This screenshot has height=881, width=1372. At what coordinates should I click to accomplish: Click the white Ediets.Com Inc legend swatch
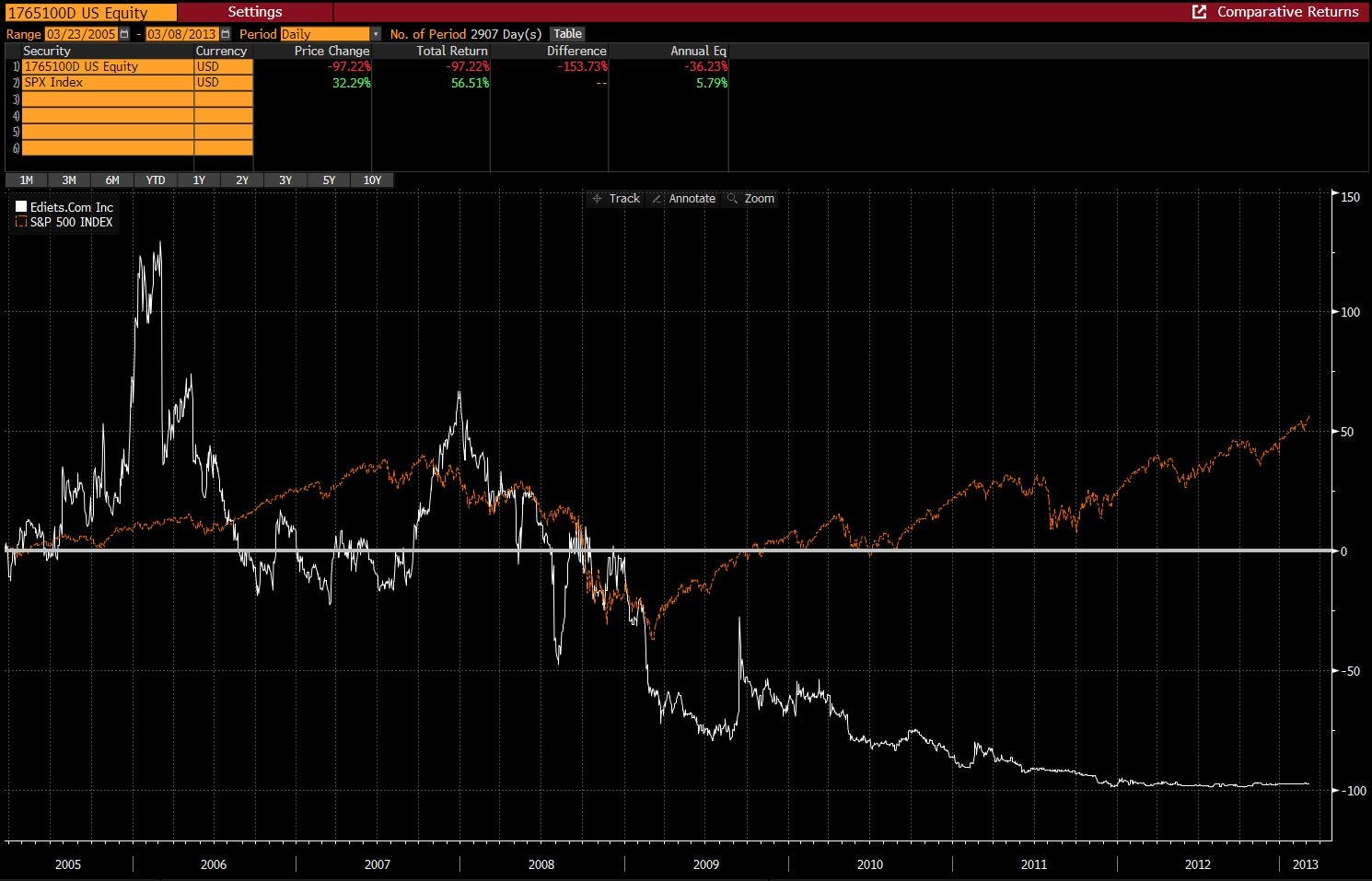21,207
